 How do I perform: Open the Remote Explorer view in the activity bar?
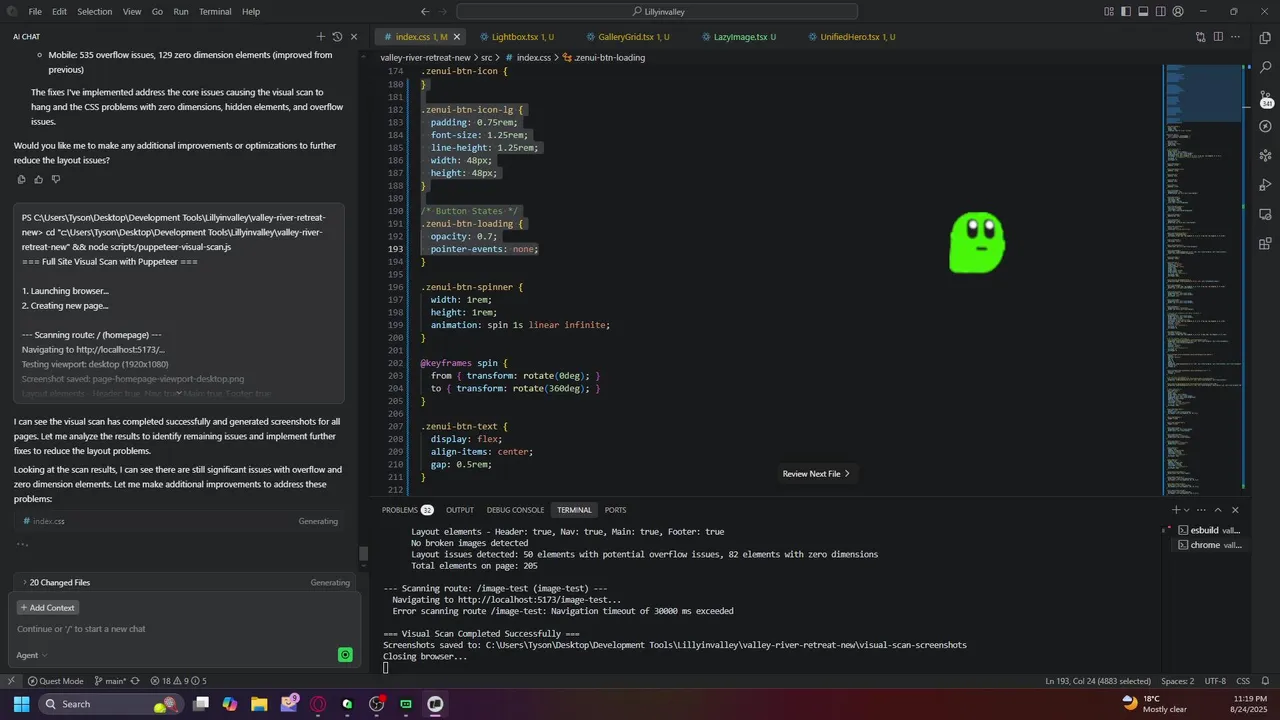pyautogui.click(x=1265, y=214)
